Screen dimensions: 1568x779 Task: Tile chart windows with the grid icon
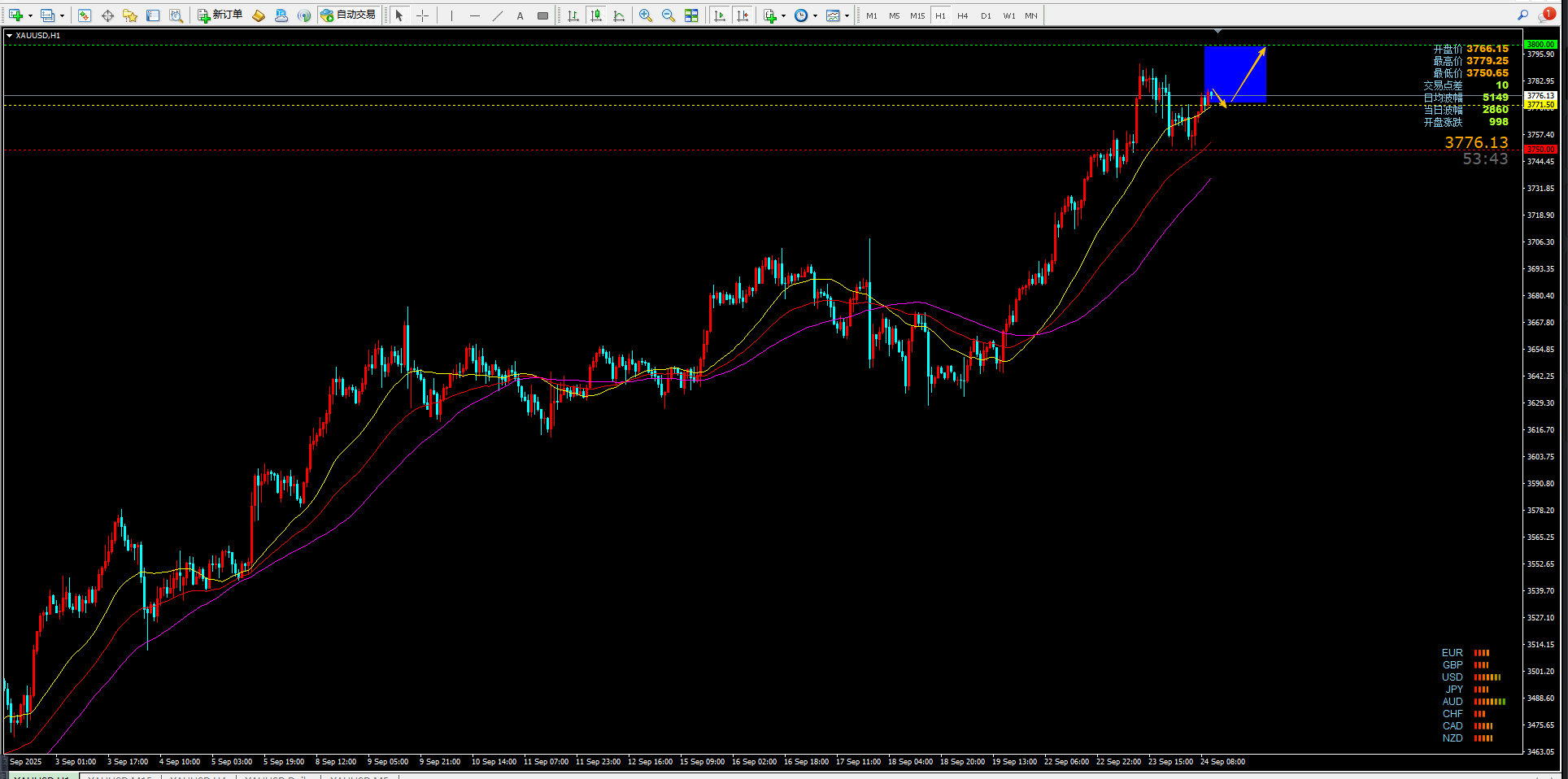click(691, 15)
